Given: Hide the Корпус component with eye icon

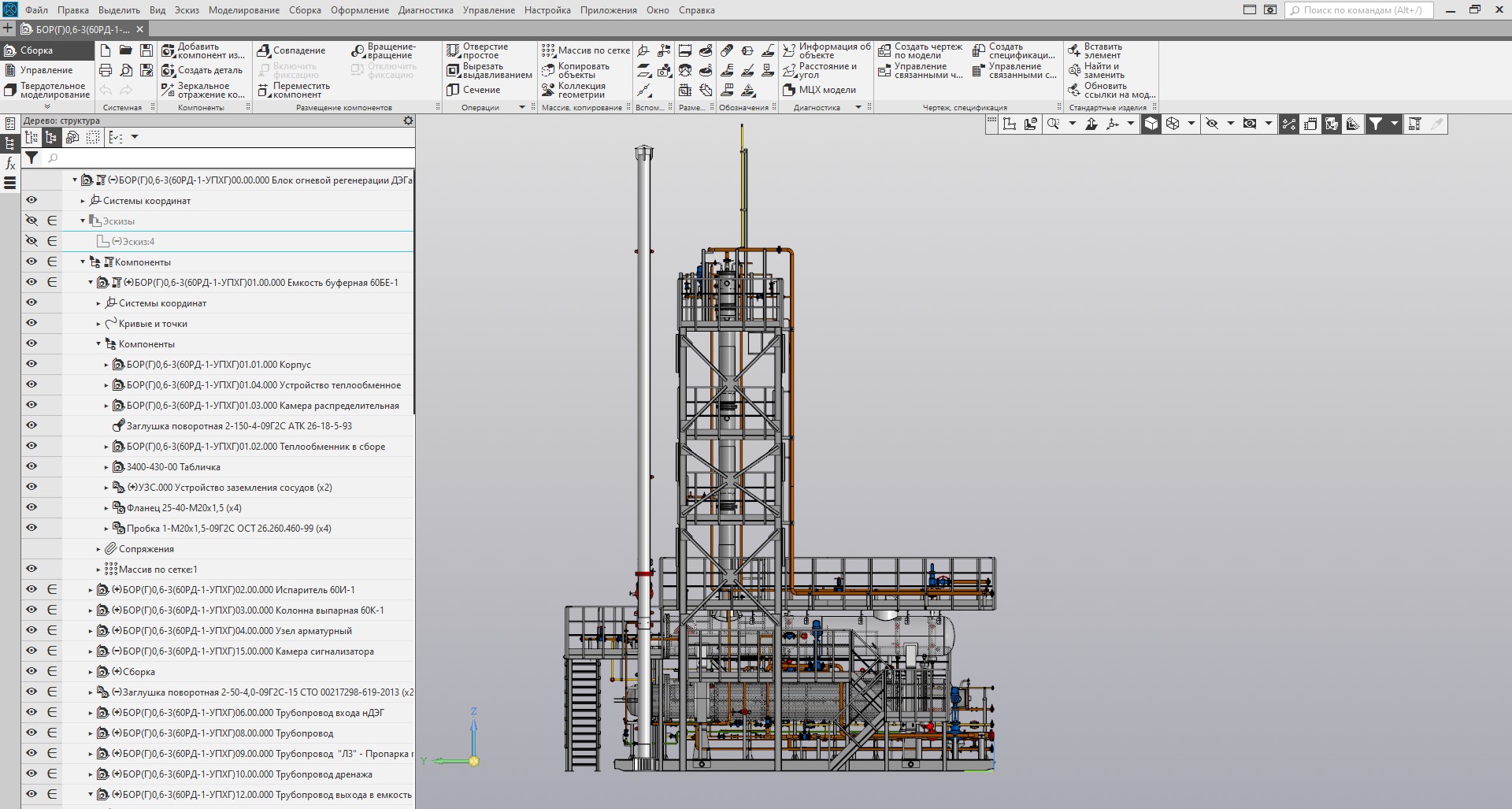Looking at the screenshot, I should pyautogui.click(x=31, y=364).
